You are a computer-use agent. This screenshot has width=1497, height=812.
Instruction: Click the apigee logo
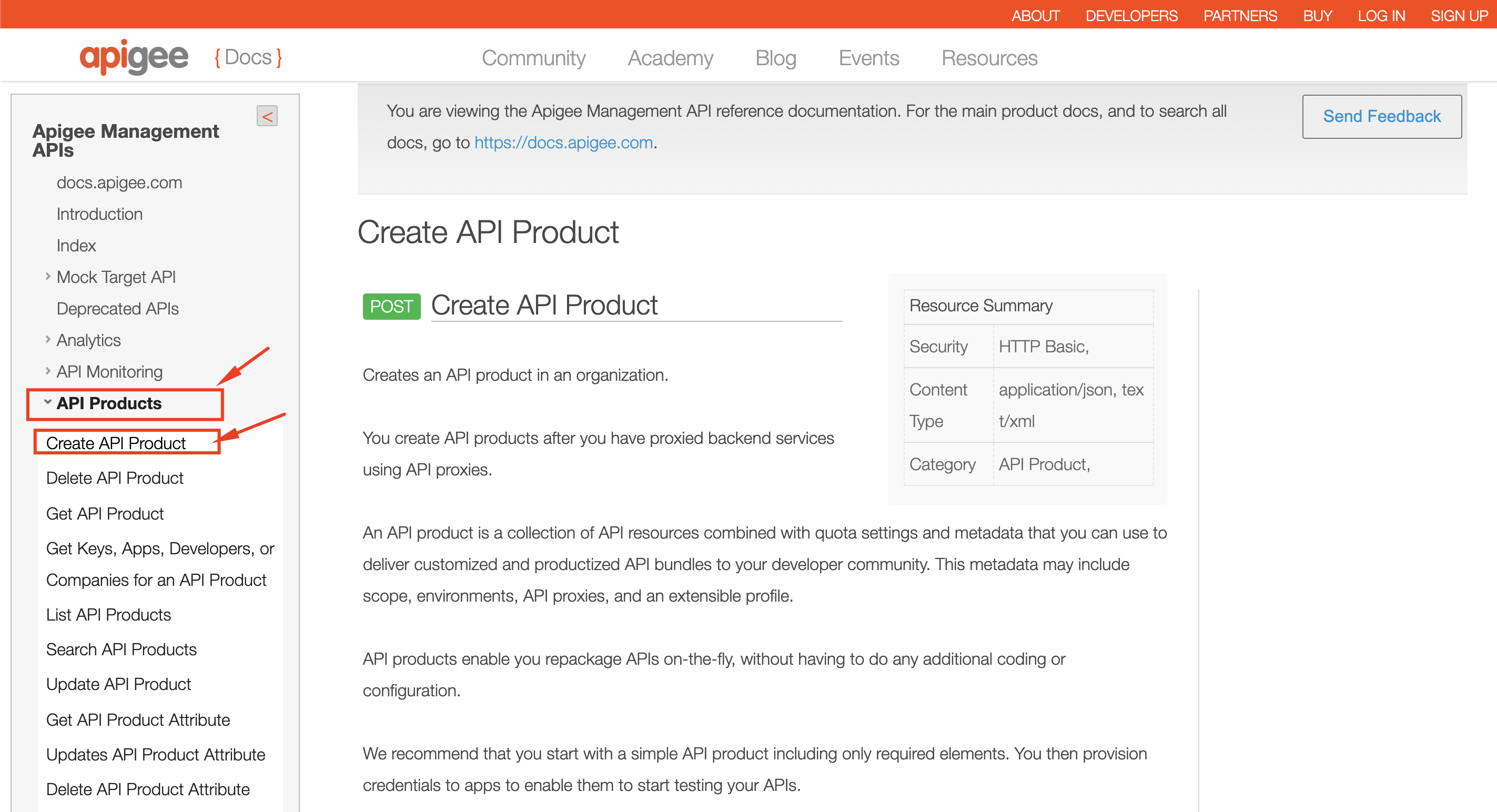pos(134,57)
